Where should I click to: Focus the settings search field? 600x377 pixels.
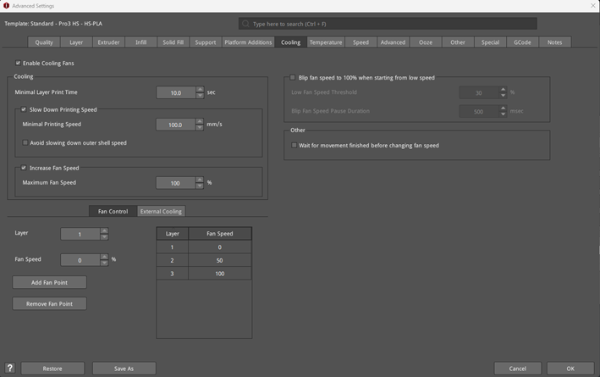(x=388, y=24)
